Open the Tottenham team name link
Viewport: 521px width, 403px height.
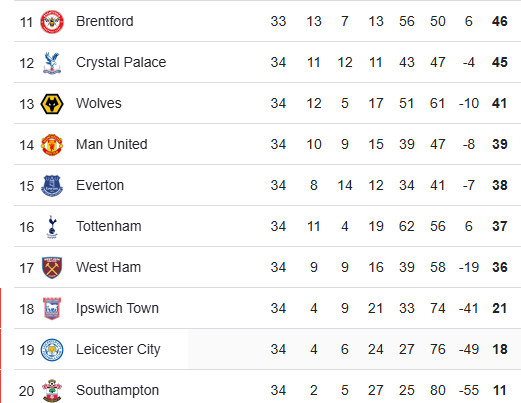coord(109,226)
